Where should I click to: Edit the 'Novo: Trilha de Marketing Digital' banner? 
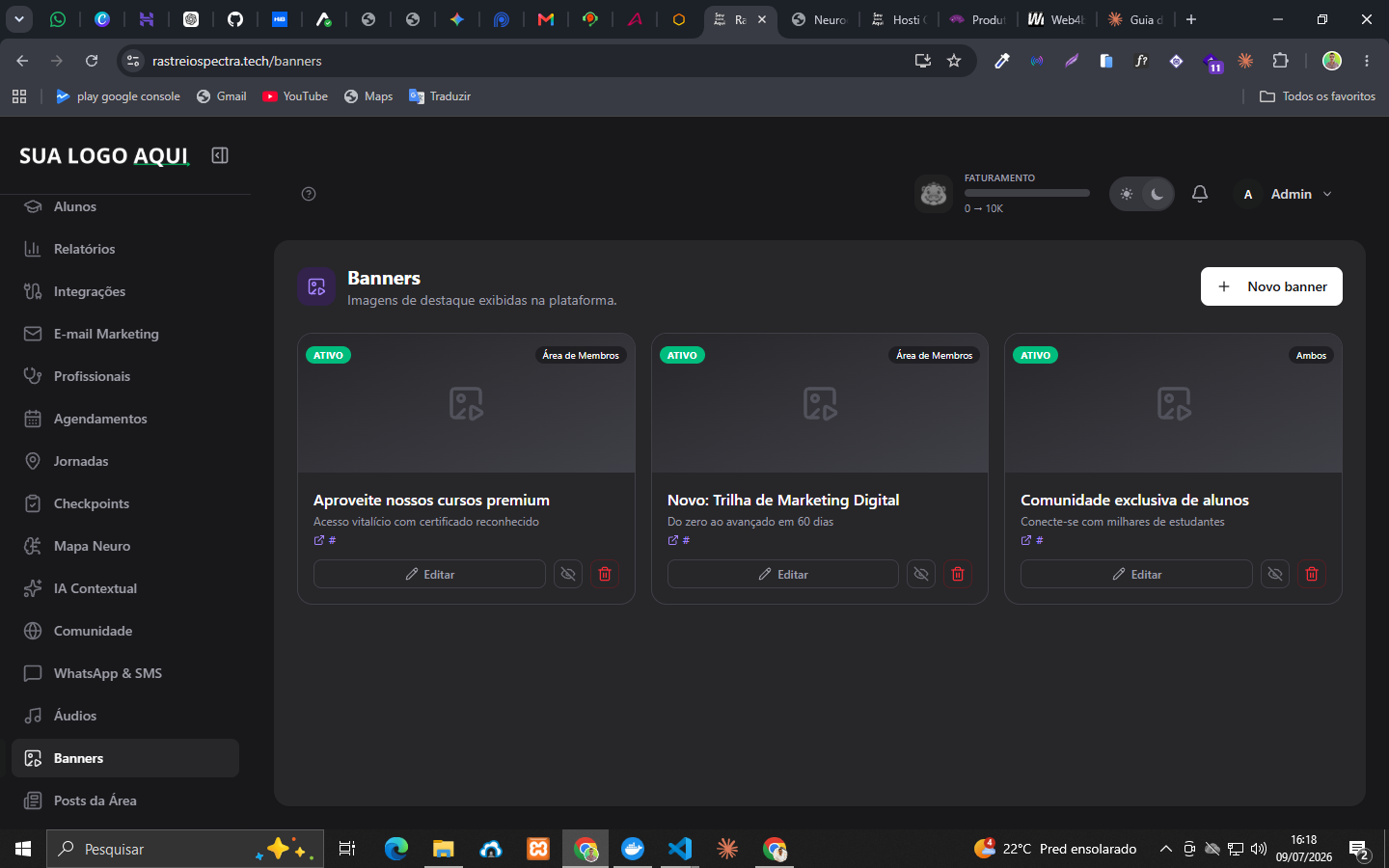pyautogui.click(x=783, y=574)
